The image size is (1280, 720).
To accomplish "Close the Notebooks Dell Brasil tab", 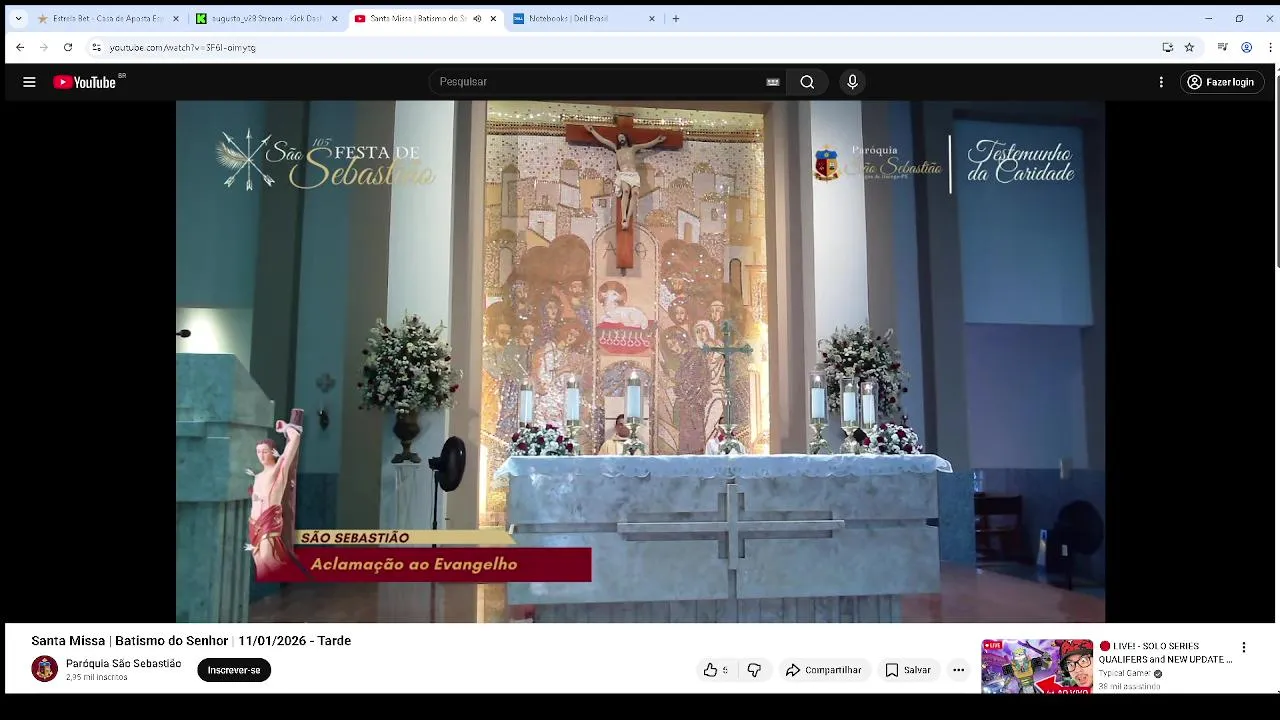I will [x=652, y=18].
